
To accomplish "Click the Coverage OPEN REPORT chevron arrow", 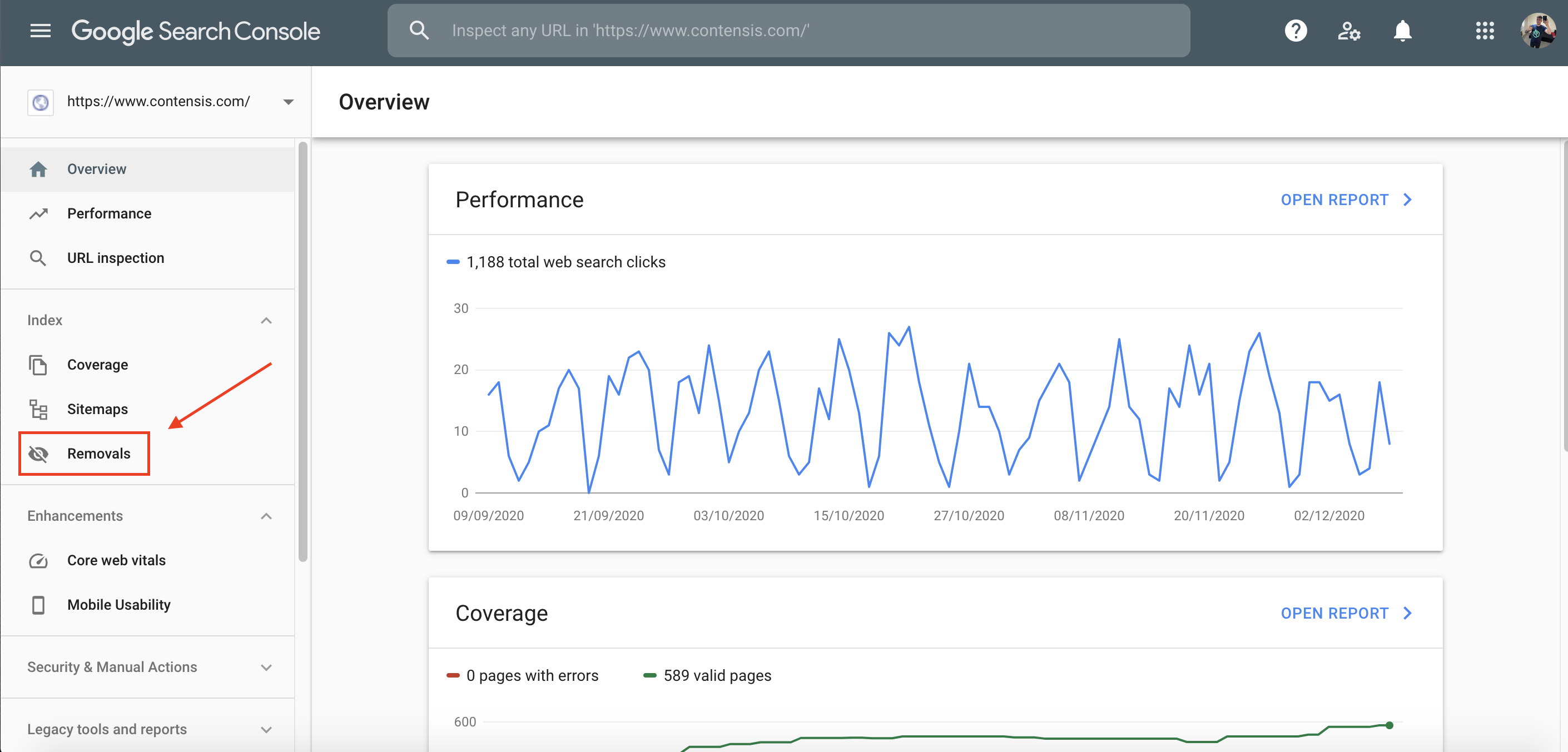I will tap(1407, 613).
